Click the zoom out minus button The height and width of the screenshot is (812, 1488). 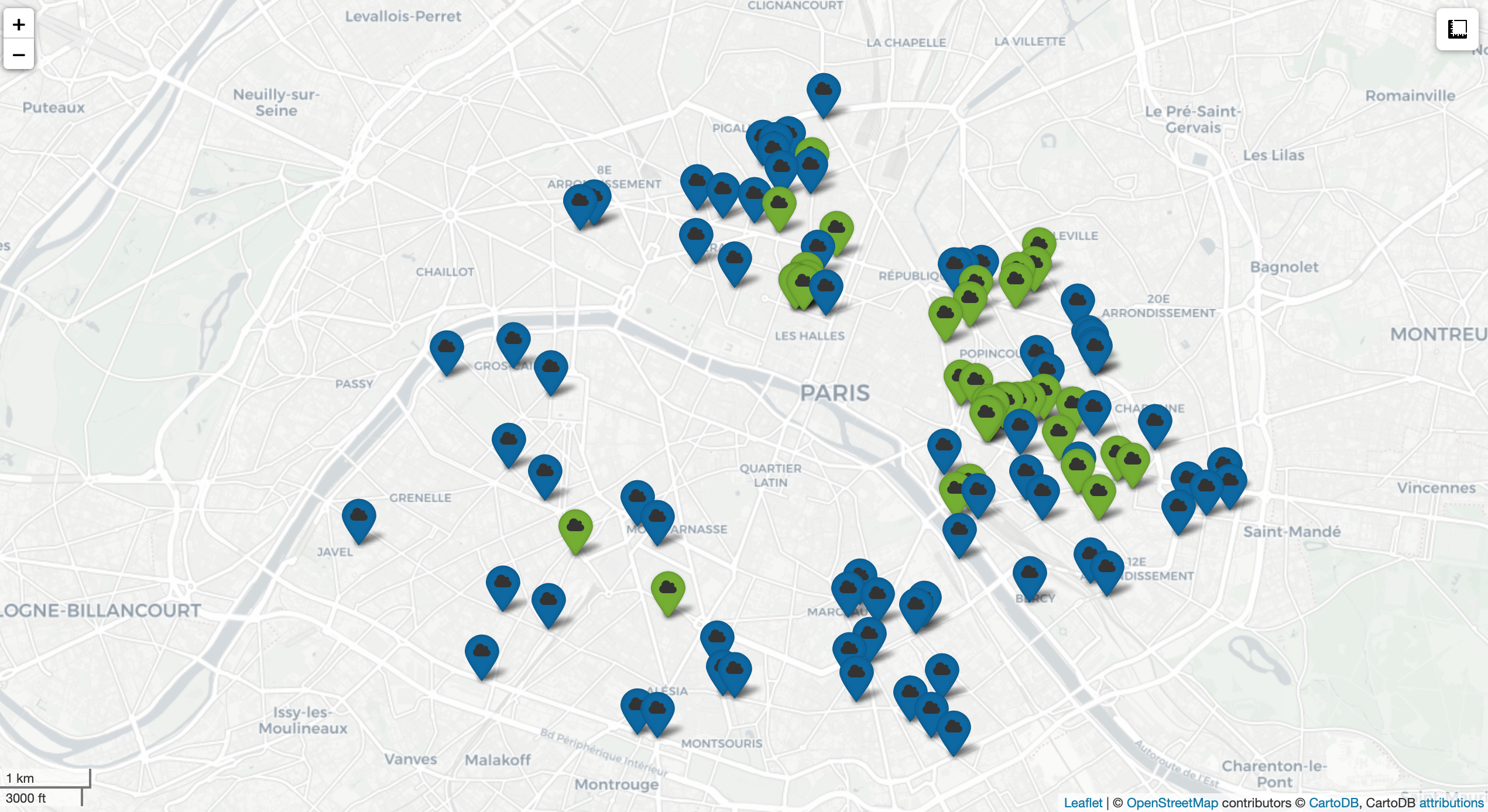(19, 55)
